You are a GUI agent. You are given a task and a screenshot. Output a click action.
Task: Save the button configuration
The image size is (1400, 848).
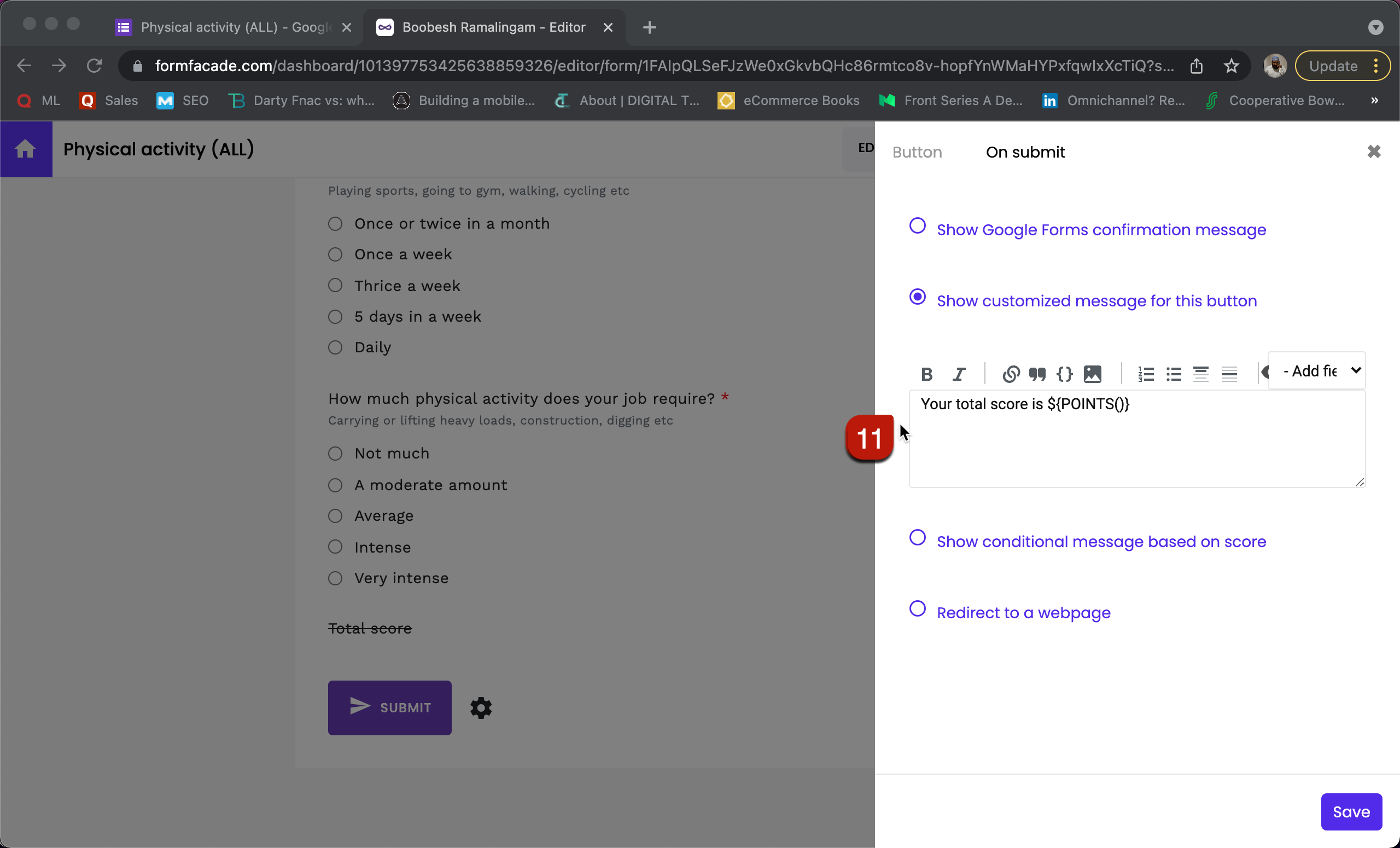[x=1351, y=812]
